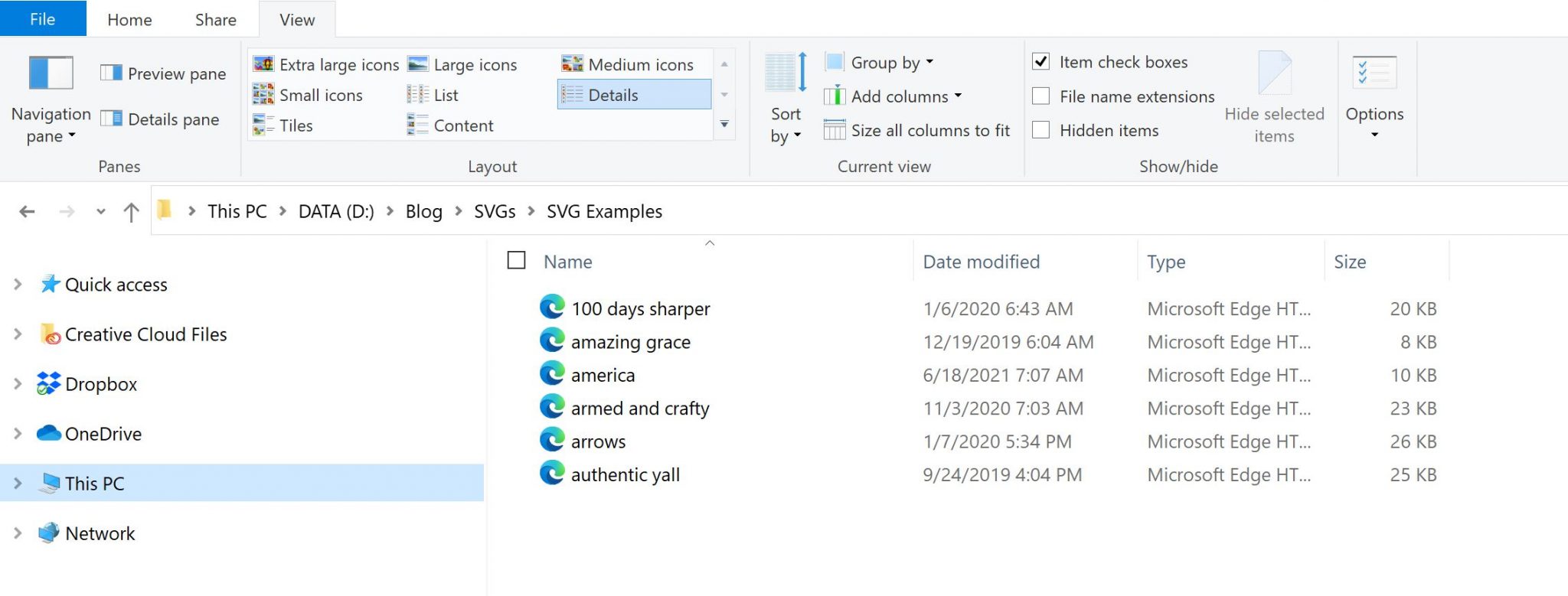Select file authentic yall
This screenshot has width=1568, height=596.
[x=626, y=474]
